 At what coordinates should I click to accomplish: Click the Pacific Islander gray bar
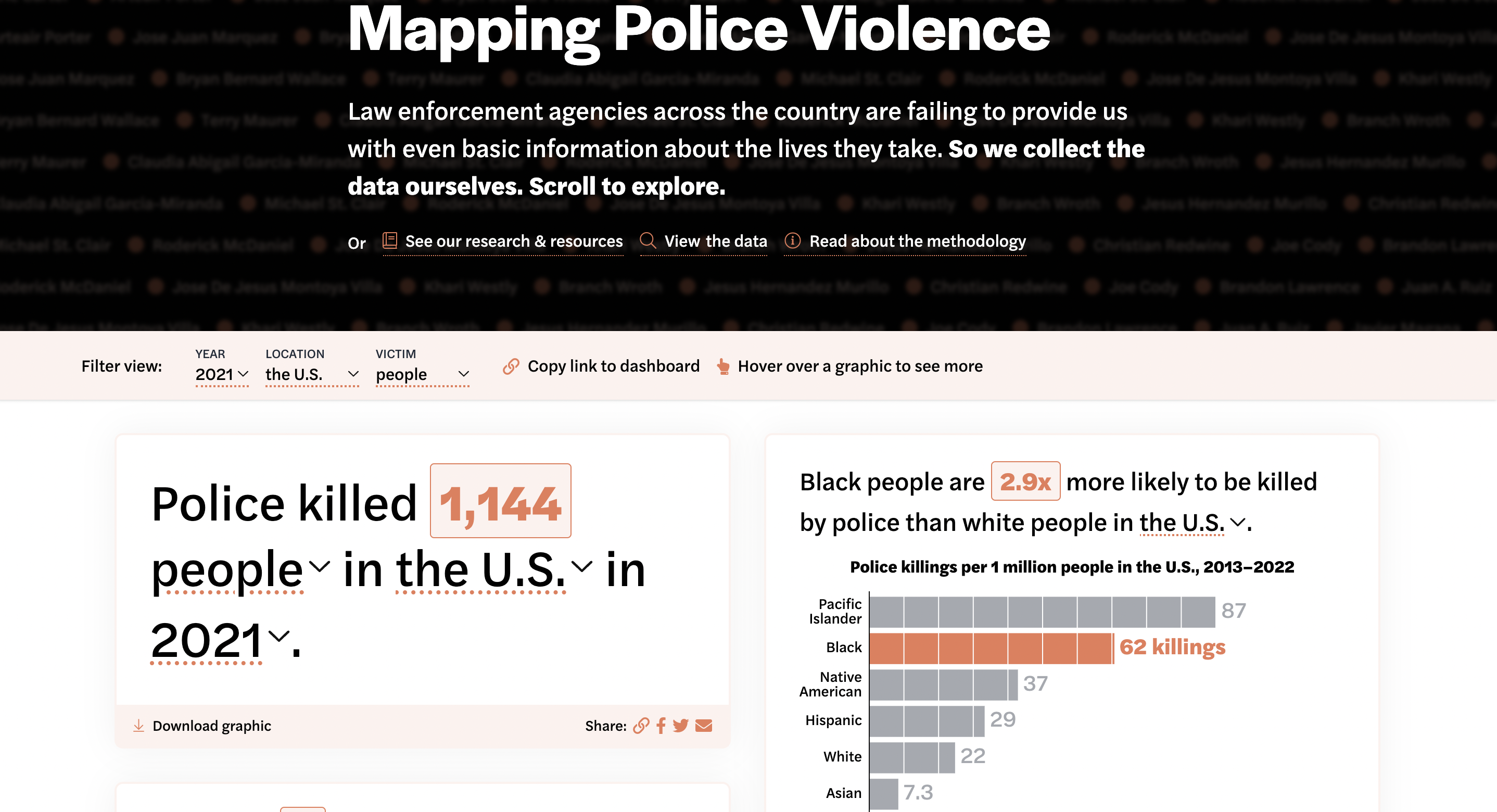click(x=1042, y=612)
